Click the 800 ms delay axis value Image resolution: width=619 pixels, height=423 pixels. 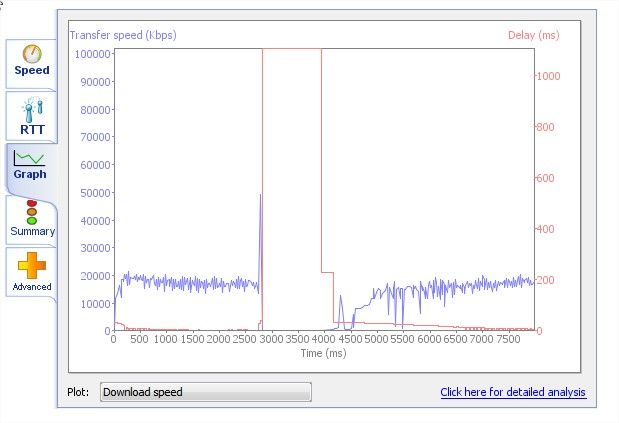coord(546,127)
